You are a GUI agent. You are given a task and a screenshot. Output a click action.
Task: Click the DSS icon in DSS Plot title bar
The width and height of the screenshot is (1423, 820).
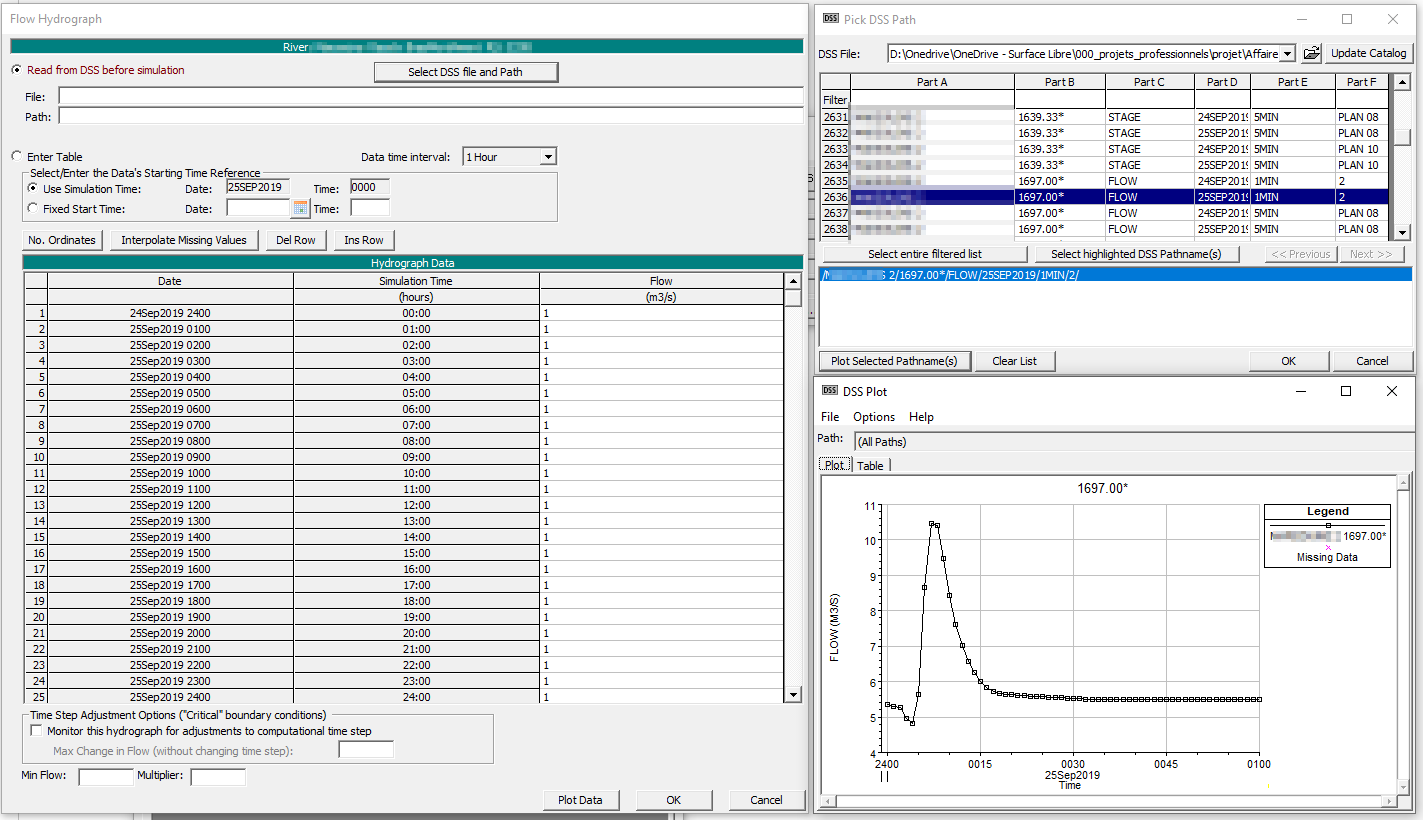coord(828,392)
